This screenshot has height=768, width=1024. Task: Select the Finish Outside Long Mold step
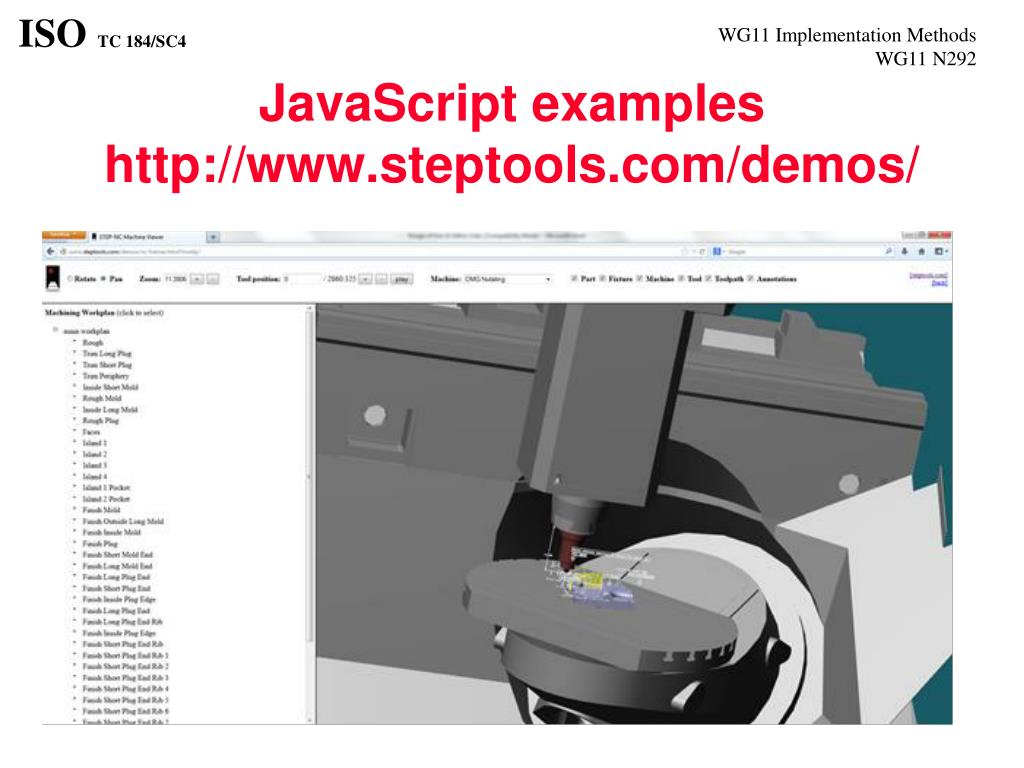tap(123, 521)
